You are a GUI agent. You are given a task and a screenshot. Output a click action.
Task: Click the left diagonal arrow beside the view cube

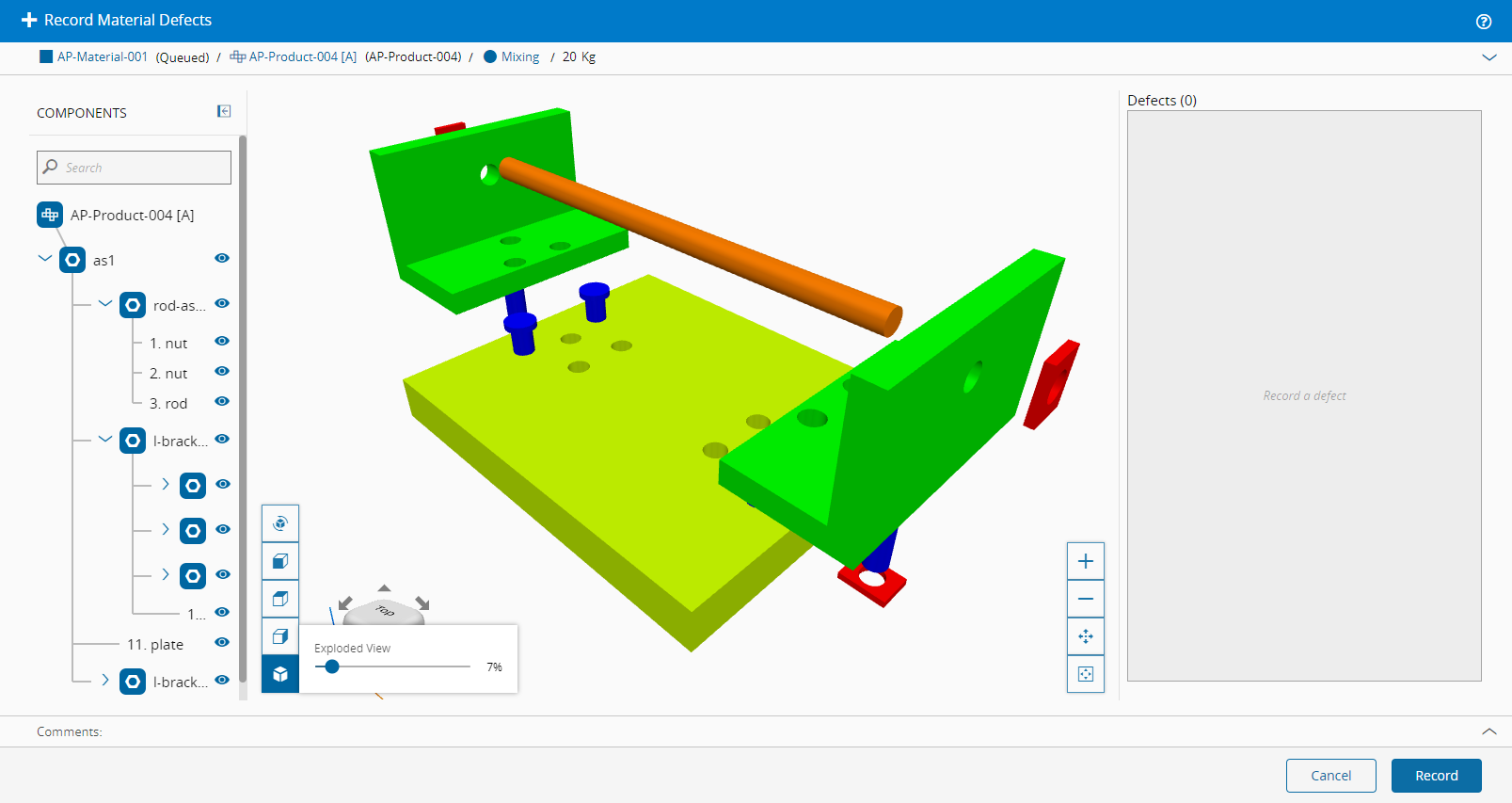click(x=345, y=602)
